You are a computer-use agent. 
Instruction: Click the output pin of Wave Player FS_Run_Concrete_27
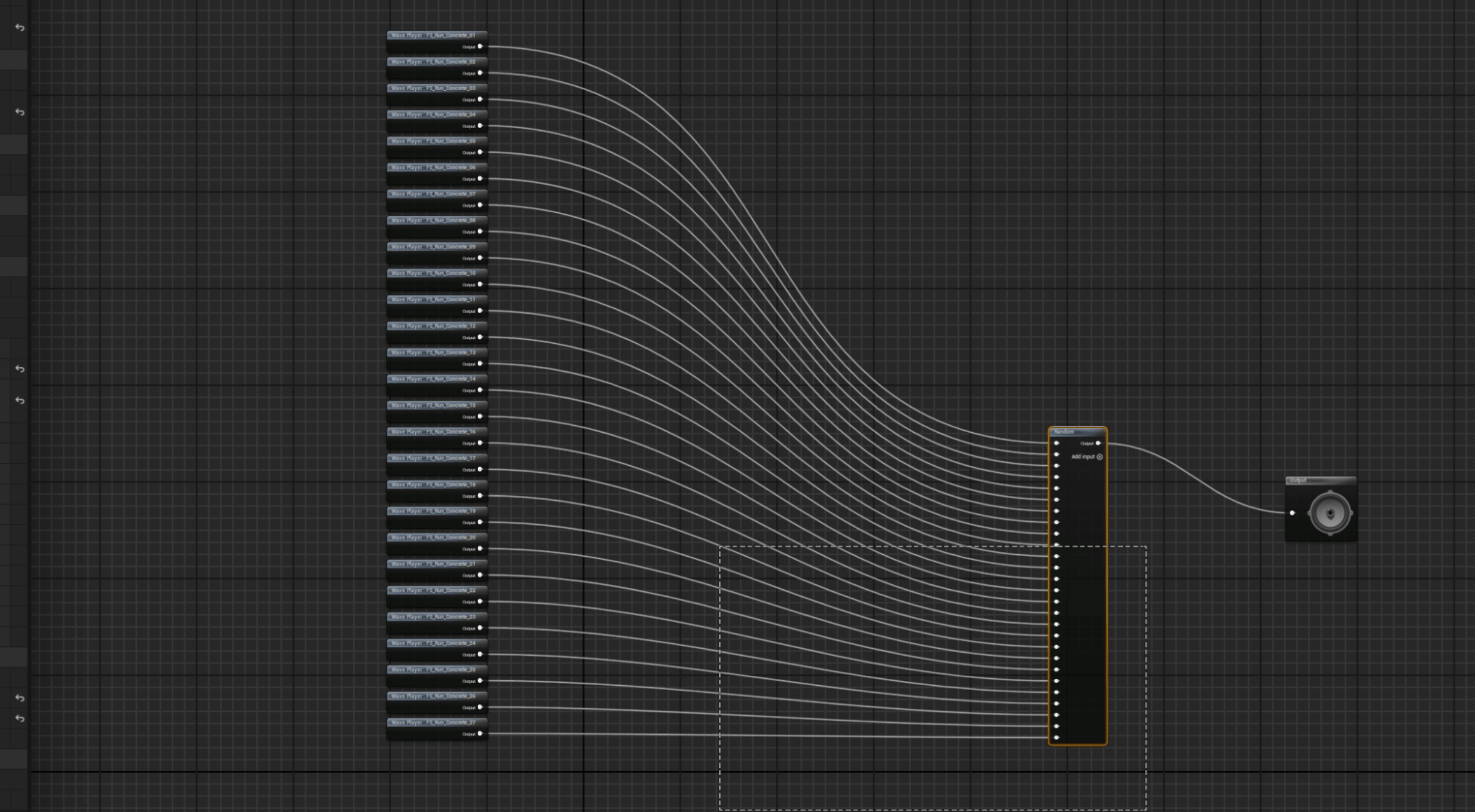[x=480, y=734]
